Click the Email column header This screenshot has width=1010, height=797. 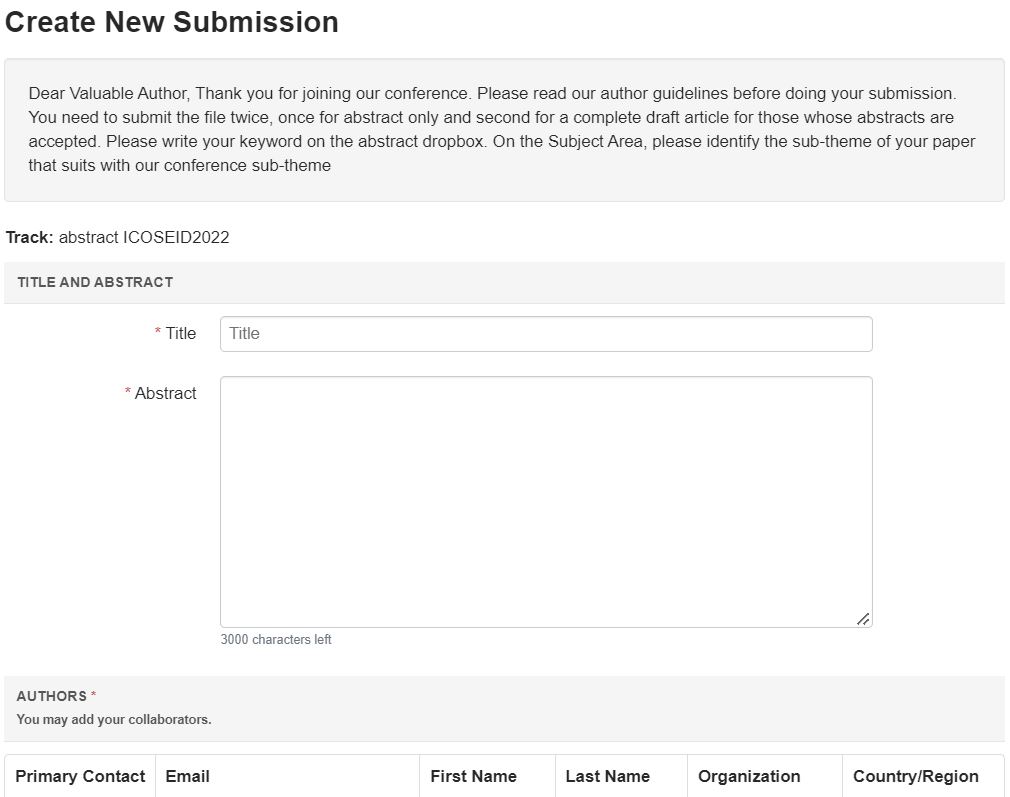(187, 776)
